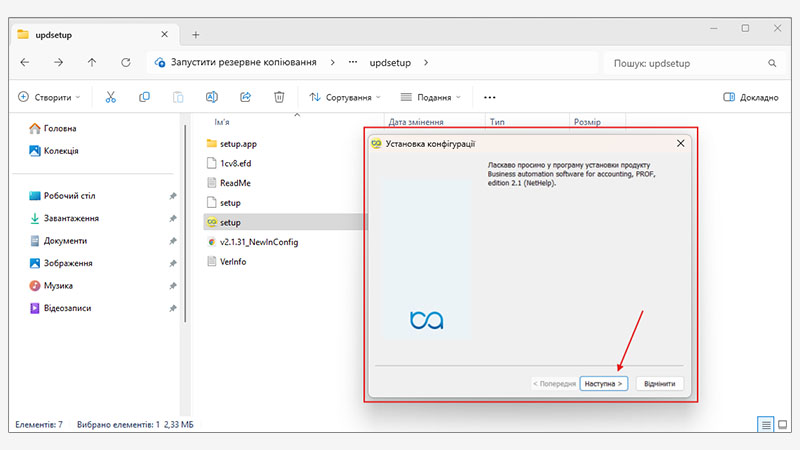Open the Створити dropdown
Screen dimensions: 800x450
pyautogui.click(x=51, y=97)
